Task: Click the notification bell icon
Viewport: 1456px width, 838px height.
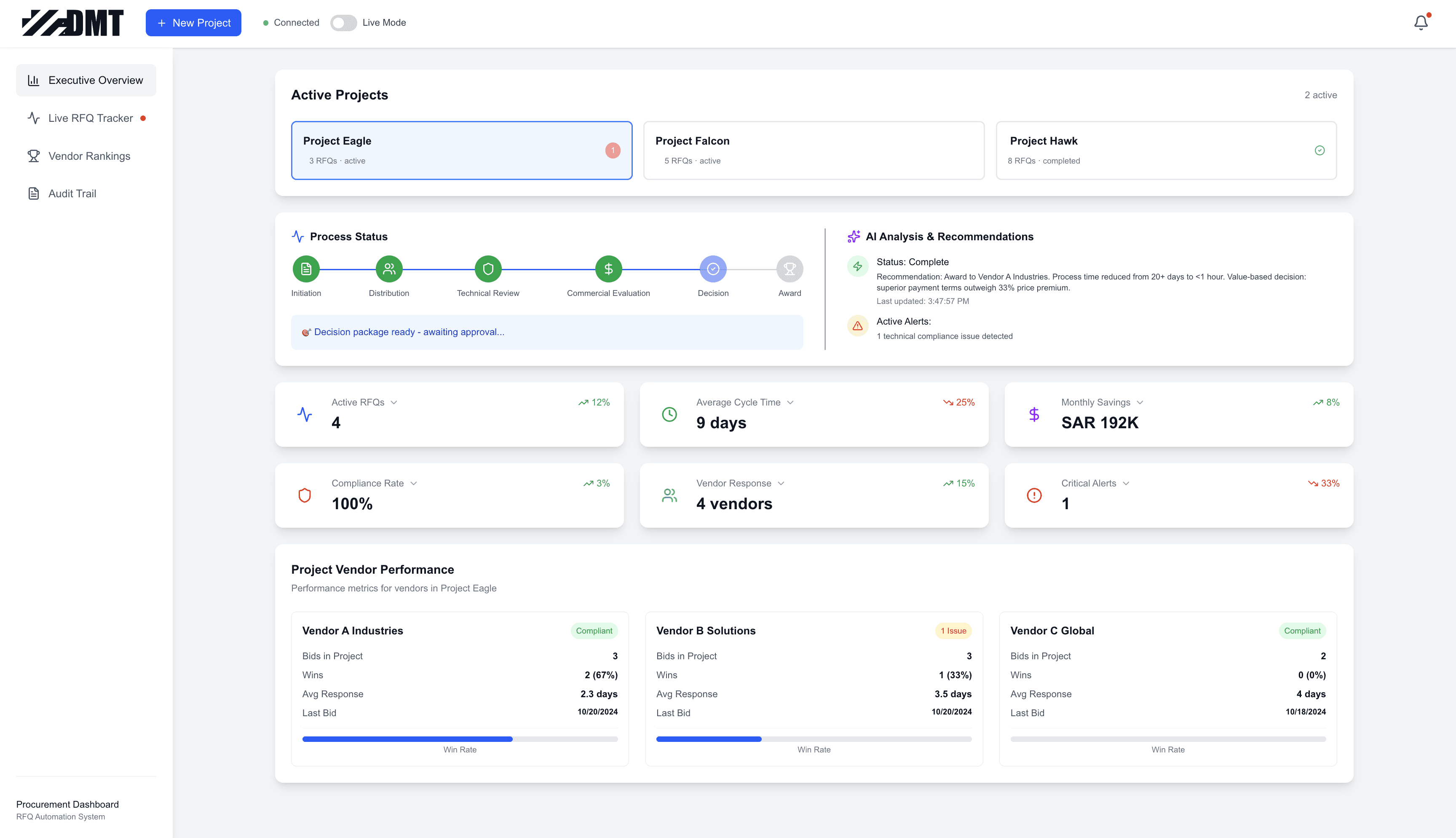Action: click(x=1420, y=22)
